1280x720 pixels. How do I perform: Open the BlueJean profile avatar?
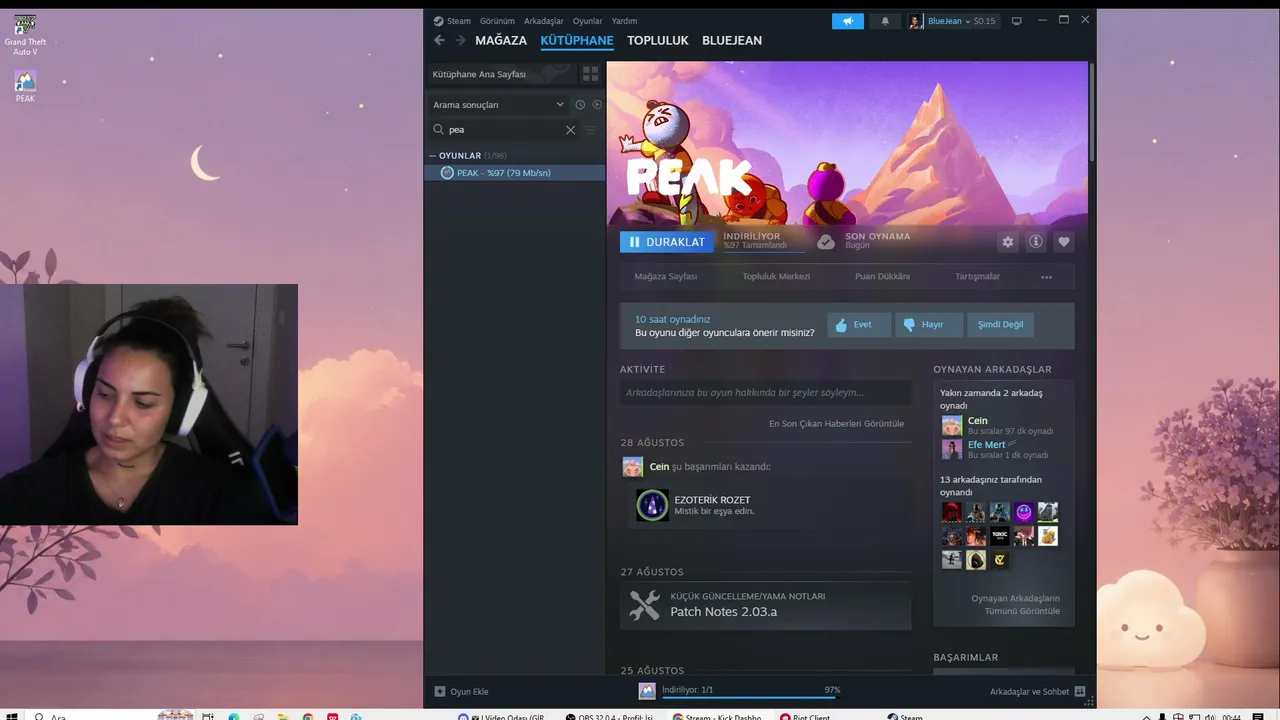click(916, 21)
